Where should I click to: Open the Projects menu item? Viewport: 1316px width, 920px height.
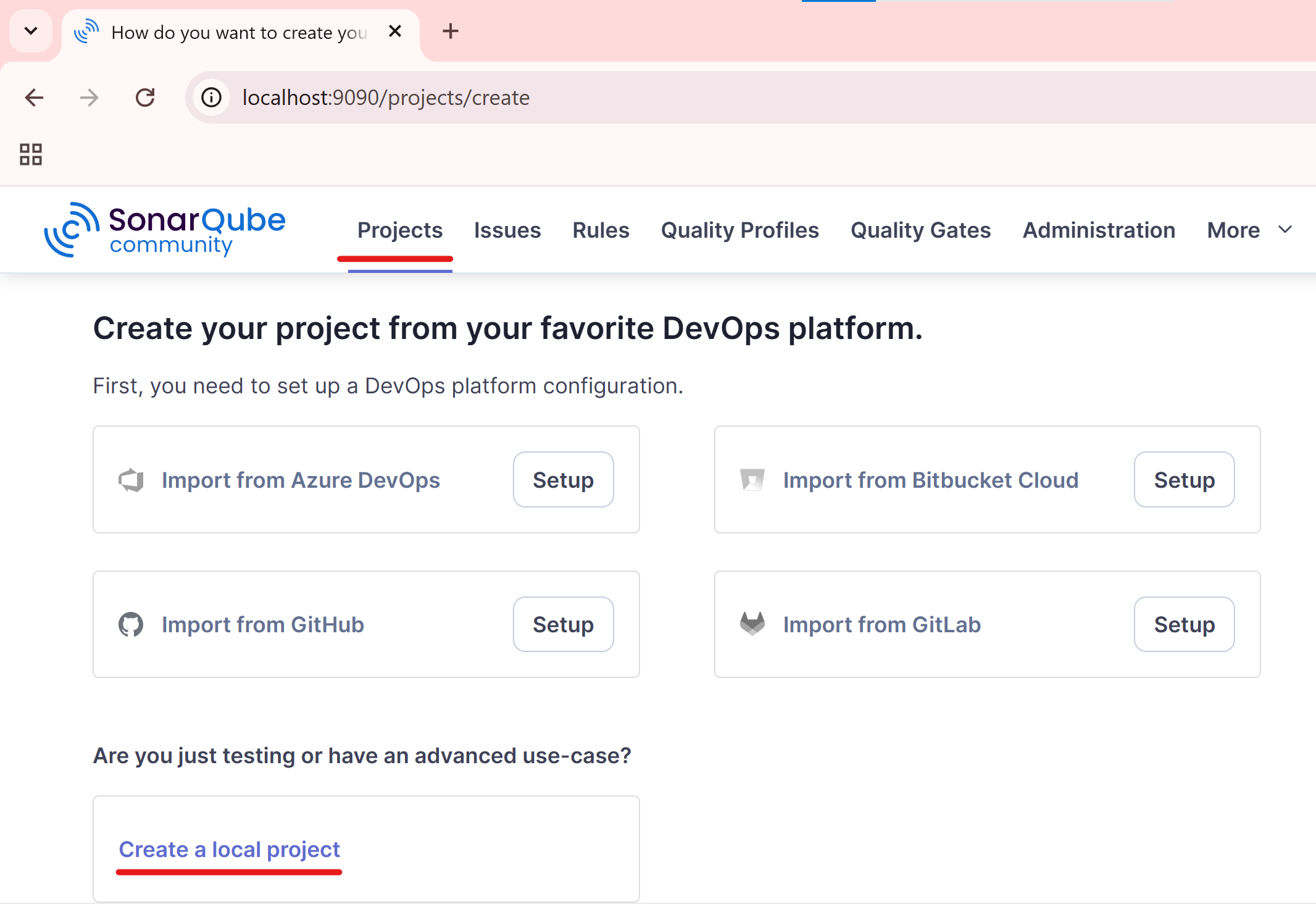pos(400,230)
